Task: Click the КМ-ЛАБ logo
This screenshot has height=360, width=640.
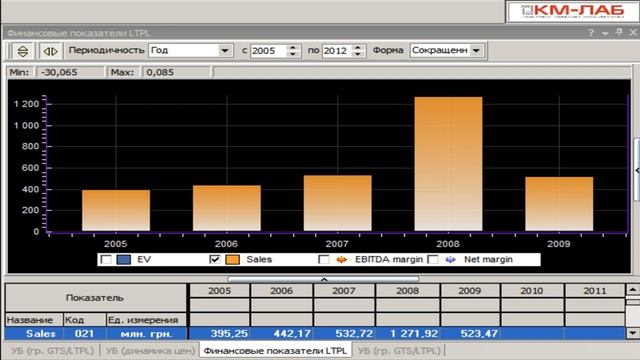Action: tap(572, 11)
